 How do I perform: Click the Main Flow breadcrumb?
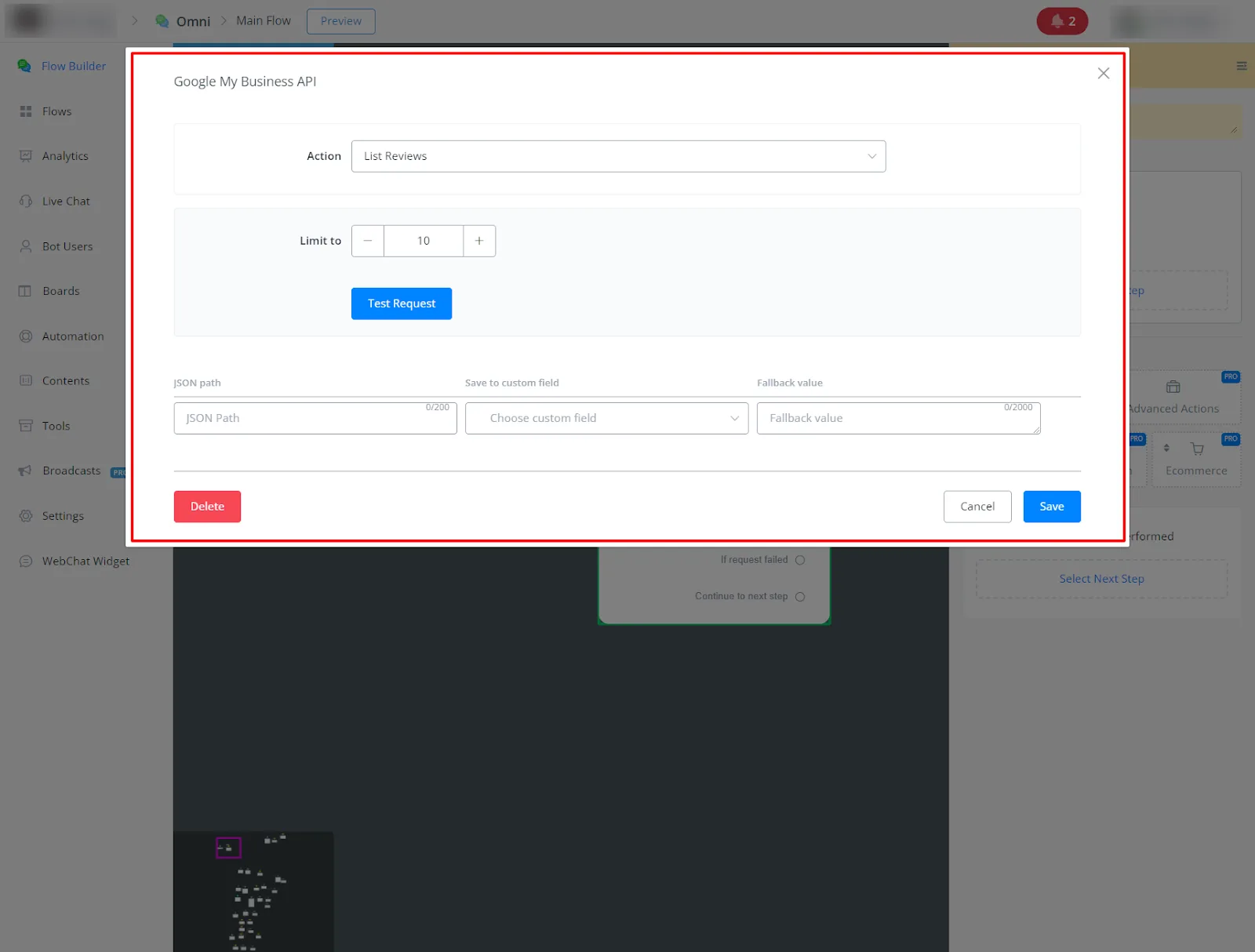264,21
